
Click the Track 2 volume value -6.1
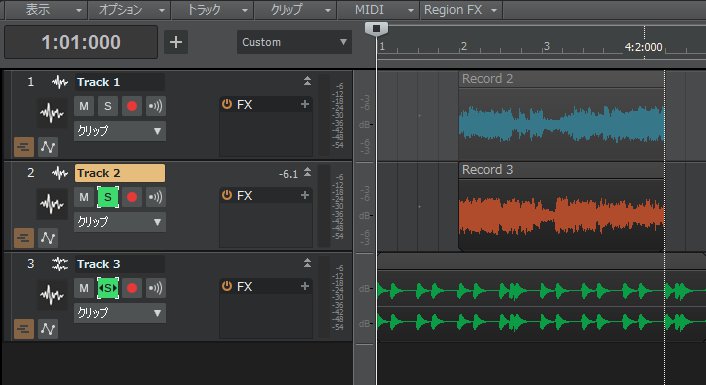(x=288, y=174)
